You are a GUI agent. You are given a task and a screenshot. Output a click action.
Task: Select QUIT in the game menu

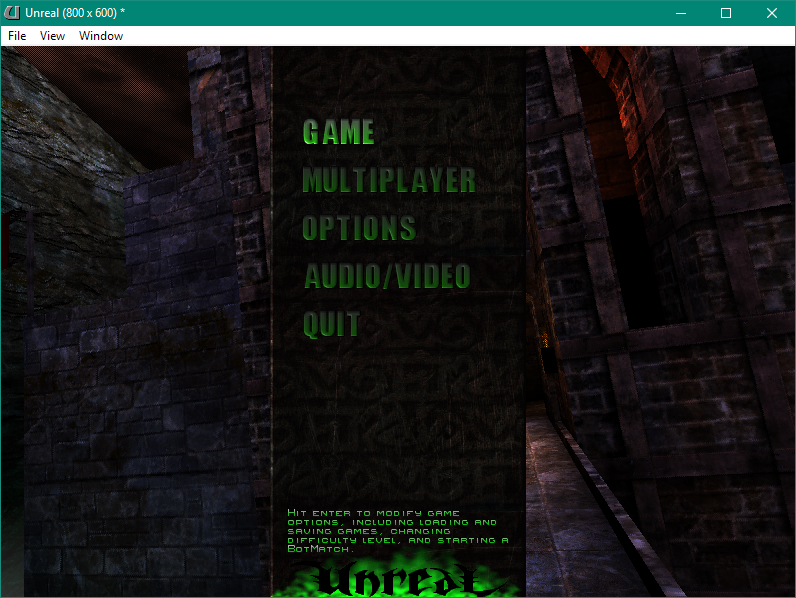tap(331, 324)
